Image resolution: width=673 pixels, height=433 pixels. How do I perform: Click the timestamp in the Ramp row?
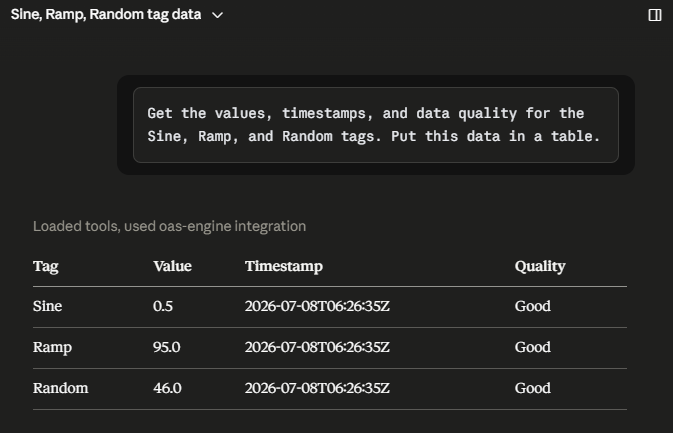point(317,347)
